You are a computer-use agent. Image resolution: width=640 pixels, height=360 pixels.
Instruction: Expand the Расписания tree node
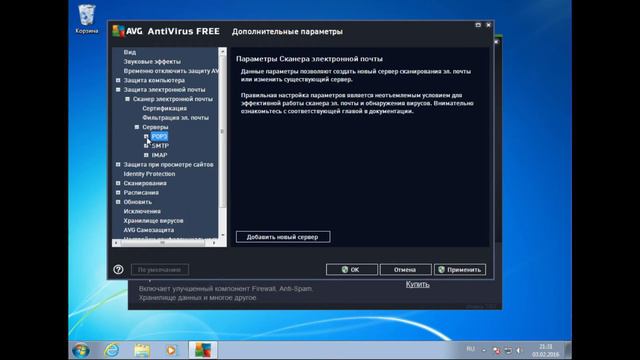(118, 193)
